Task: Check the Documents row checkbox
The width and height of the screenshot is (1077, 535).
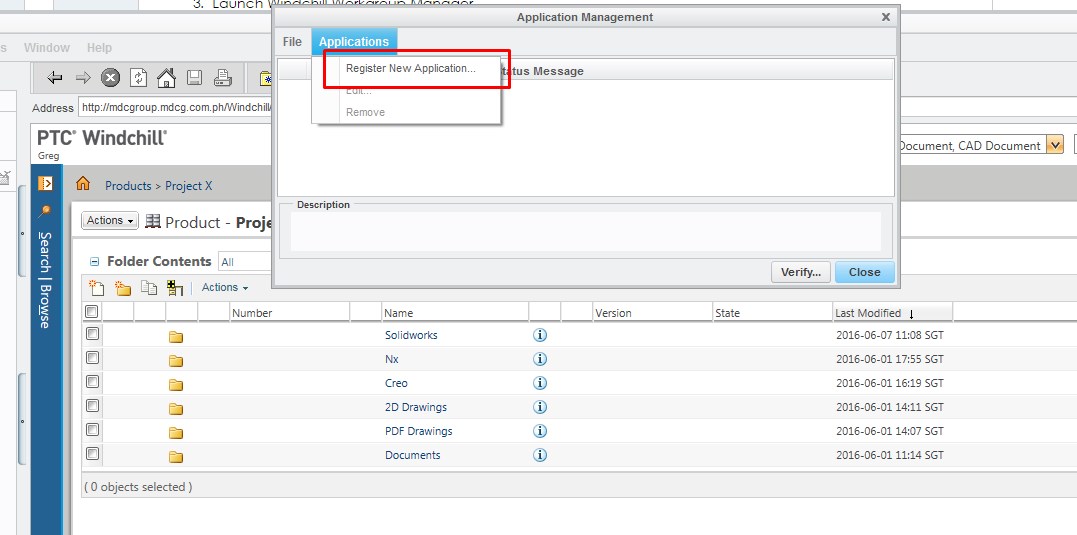Action: [x=93, y=455]
